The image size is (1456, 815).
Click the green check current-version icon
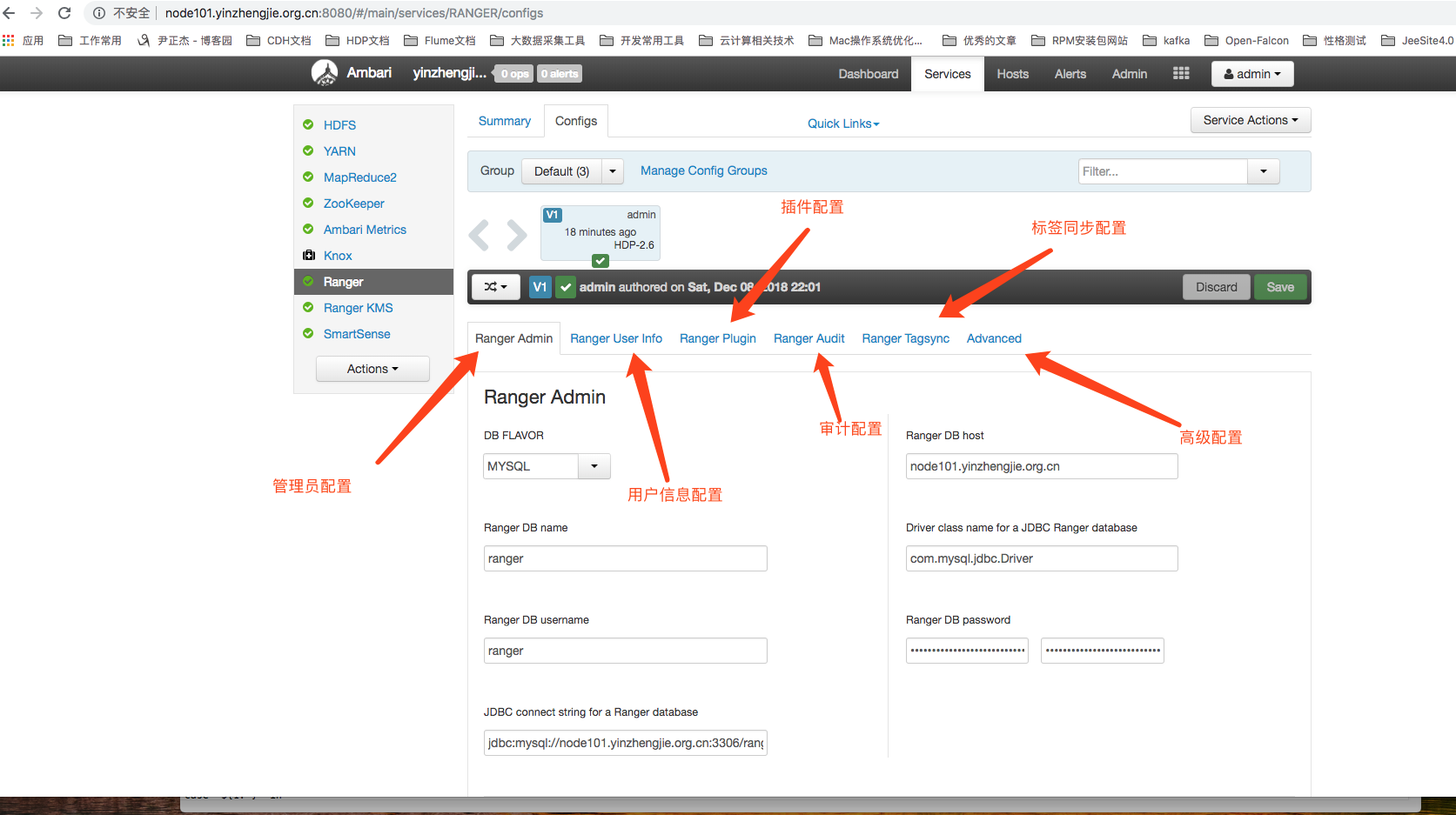(566, 287)
